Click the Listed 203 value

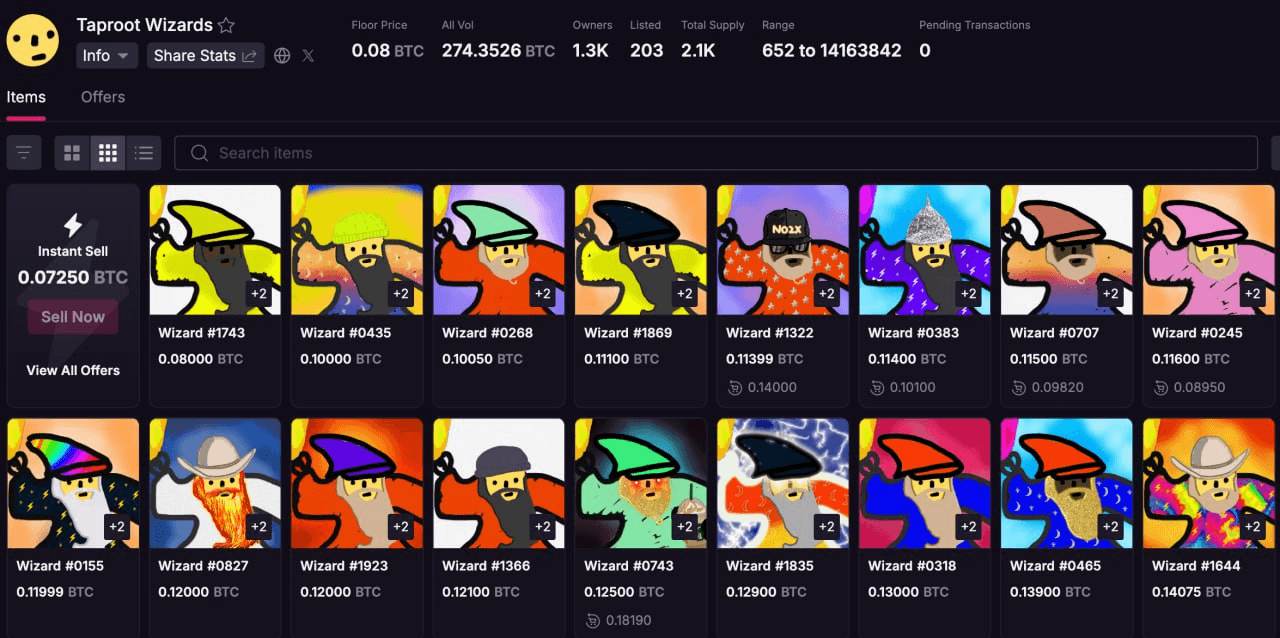point(647,50)
